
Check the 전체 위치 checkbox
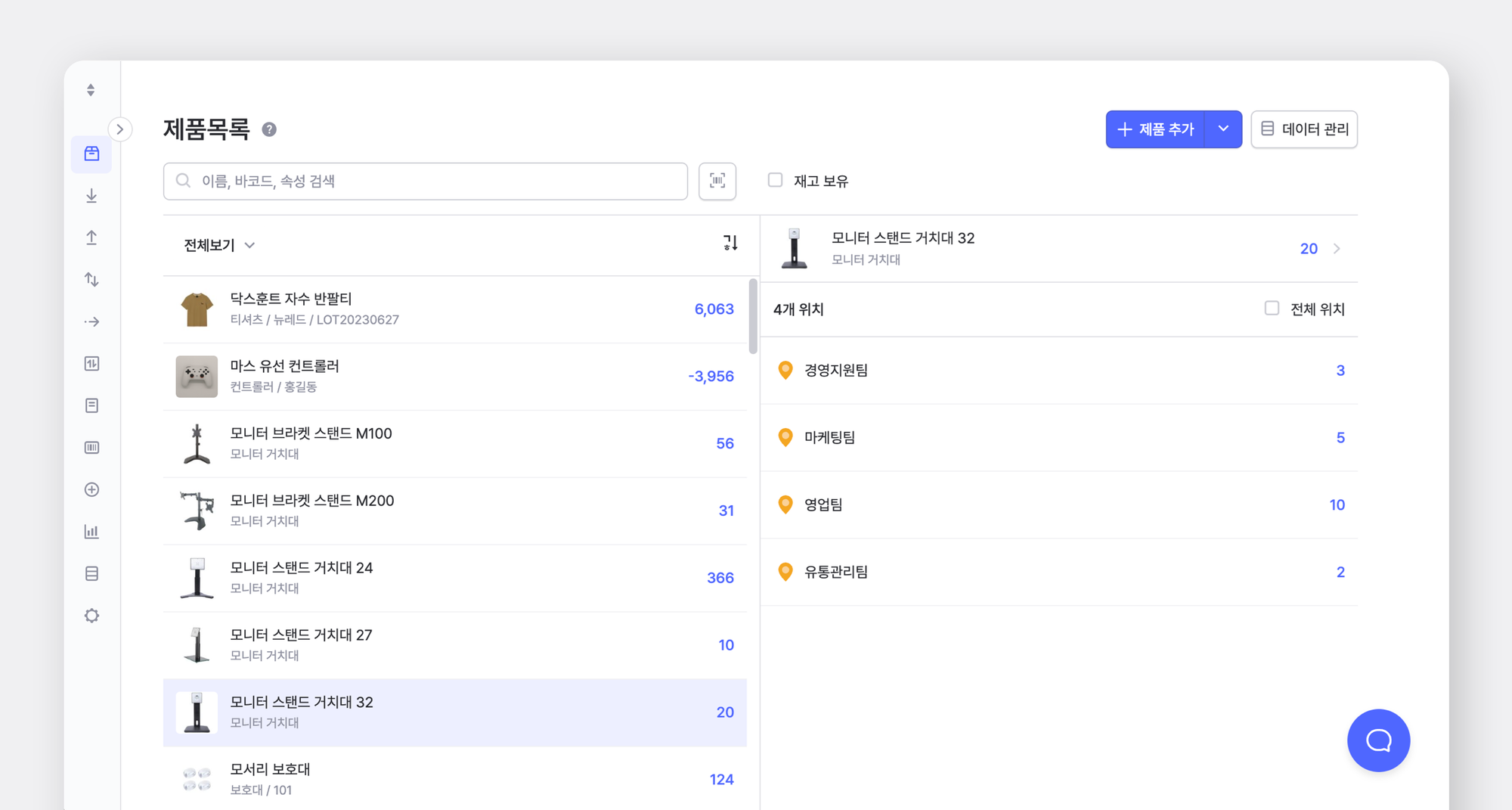point(1272,309)
